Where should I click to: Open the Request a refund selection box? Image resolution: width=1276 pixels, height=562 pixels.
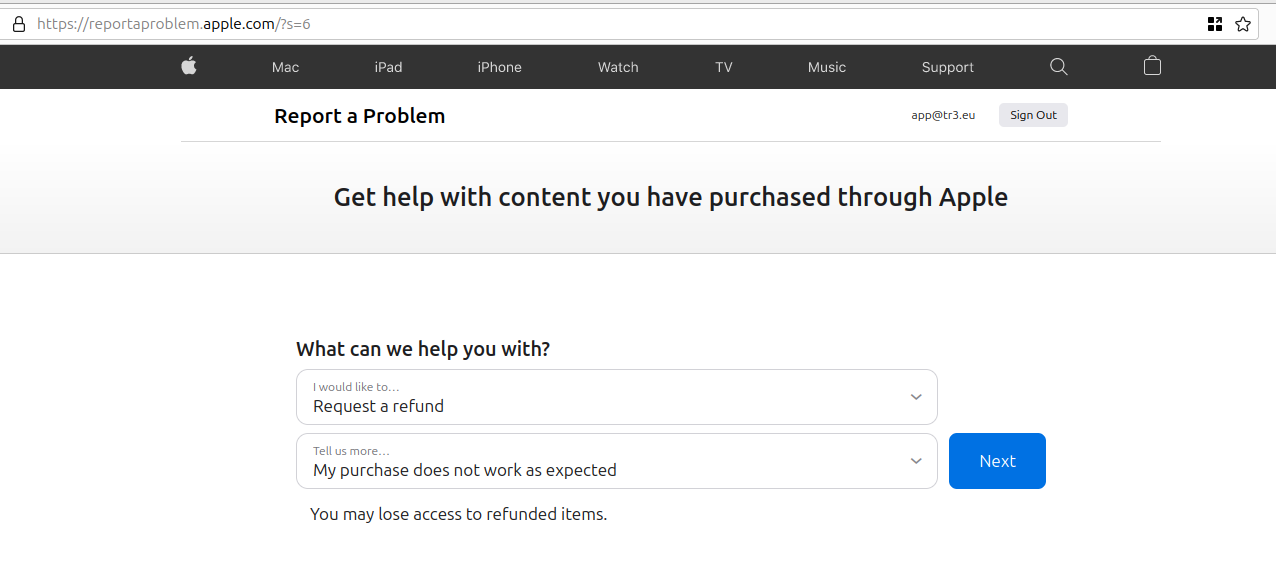[617, 397]
